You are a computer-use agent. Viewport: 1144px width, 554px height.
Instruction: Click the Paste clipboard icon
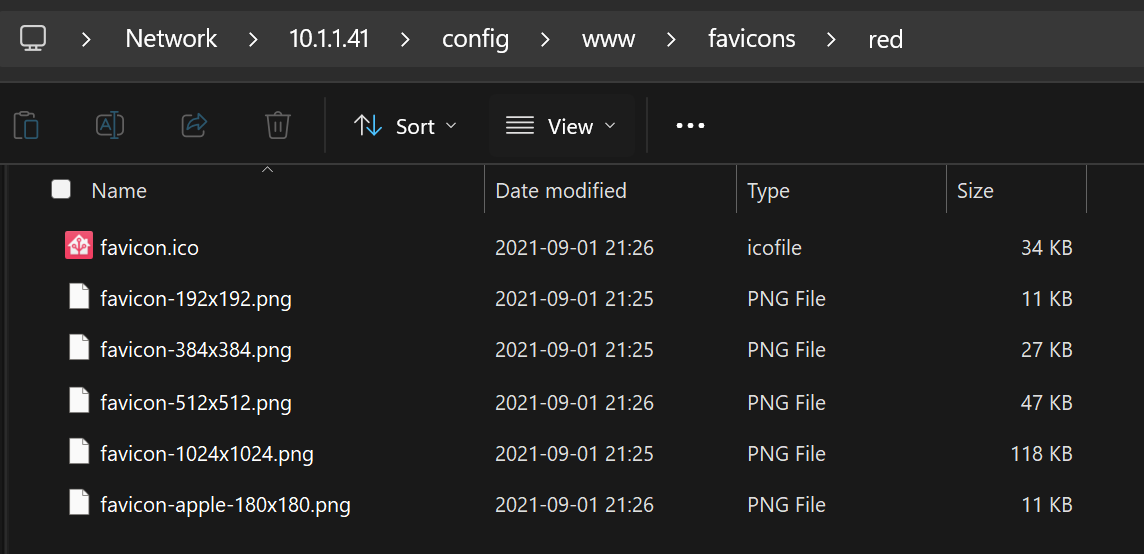(26, 126)
